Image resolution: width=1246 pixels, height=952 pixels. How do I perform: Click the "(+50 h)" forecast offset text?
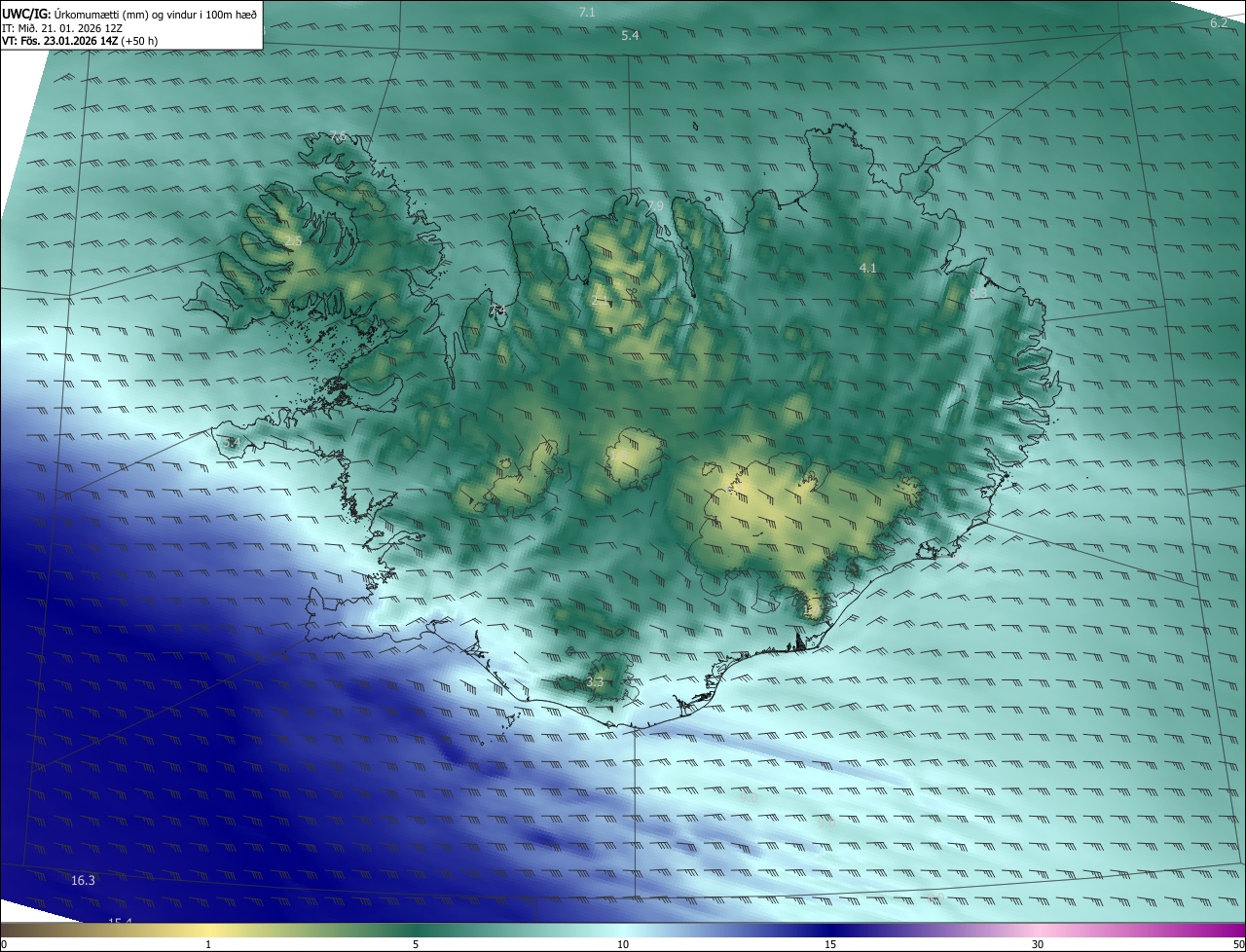pyautogui.click(x=140, y=41)
